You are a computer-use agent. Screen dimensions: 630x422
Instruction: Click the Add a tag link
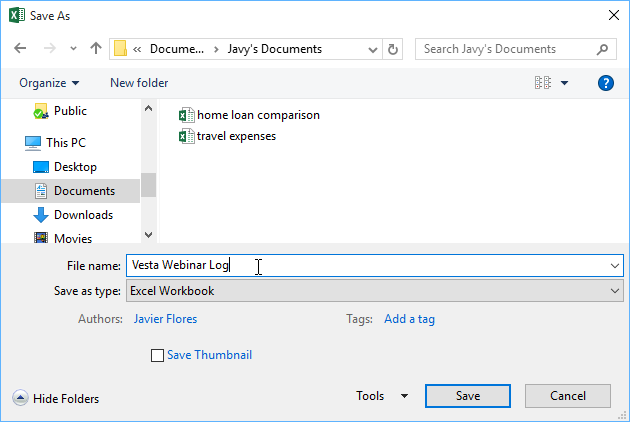409,319
